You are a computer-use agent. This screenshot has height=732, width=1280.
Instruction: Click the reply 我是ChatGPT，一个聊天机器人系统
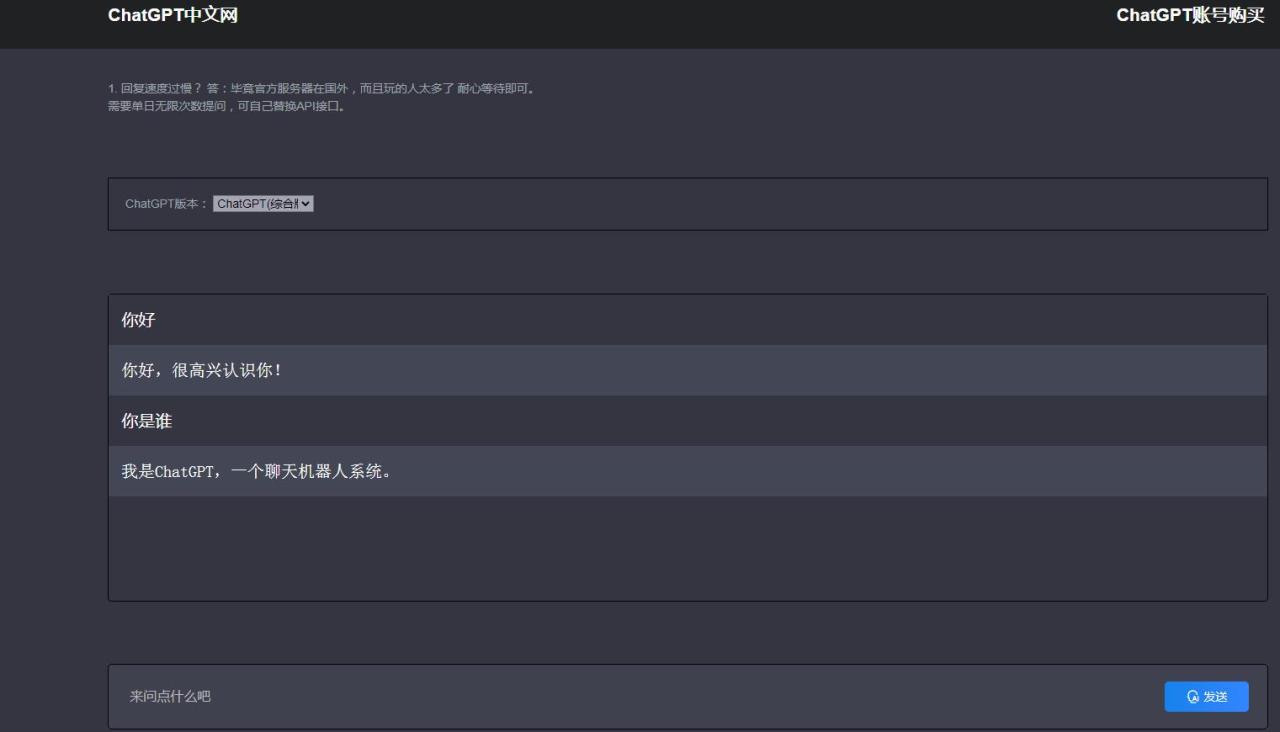pyautogui.click(x=256, y=472)
